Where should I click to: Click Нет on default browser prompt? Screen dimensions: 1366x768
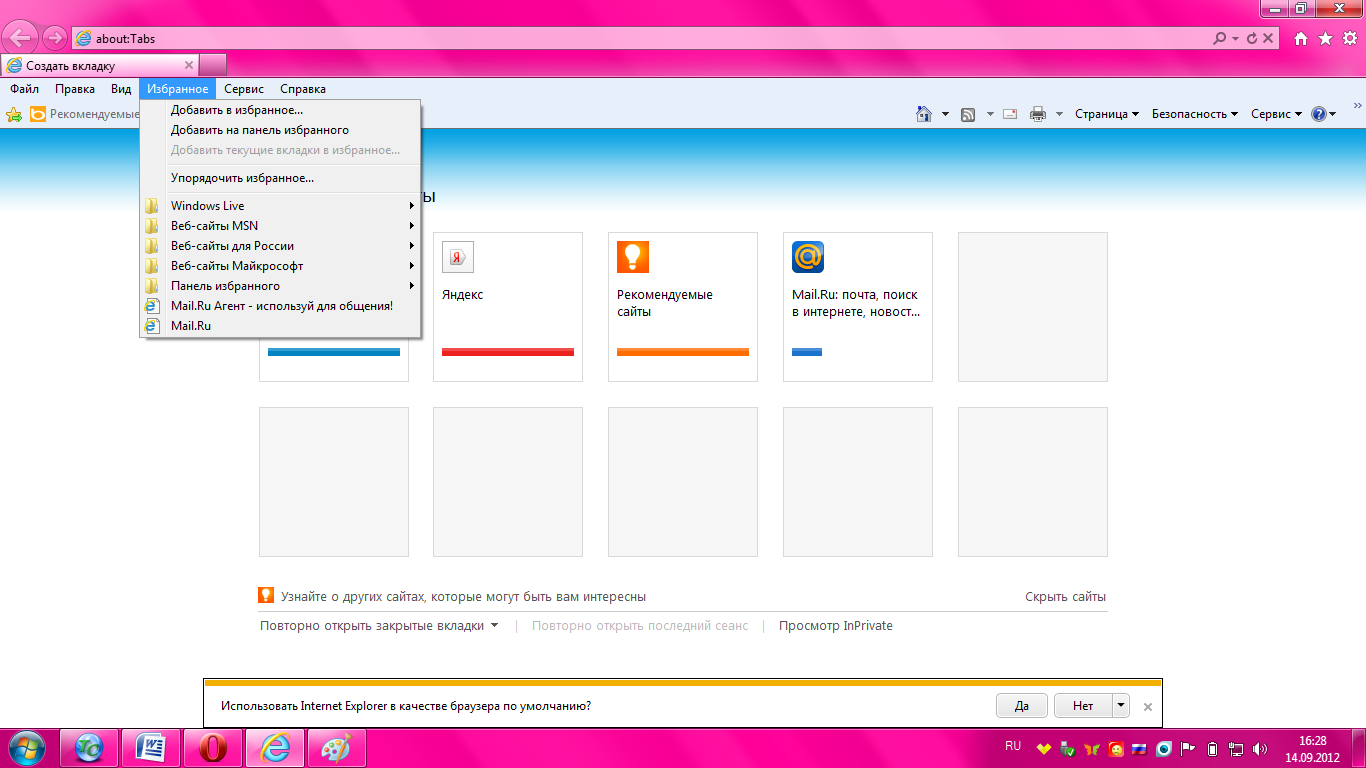coord(1083,706)
